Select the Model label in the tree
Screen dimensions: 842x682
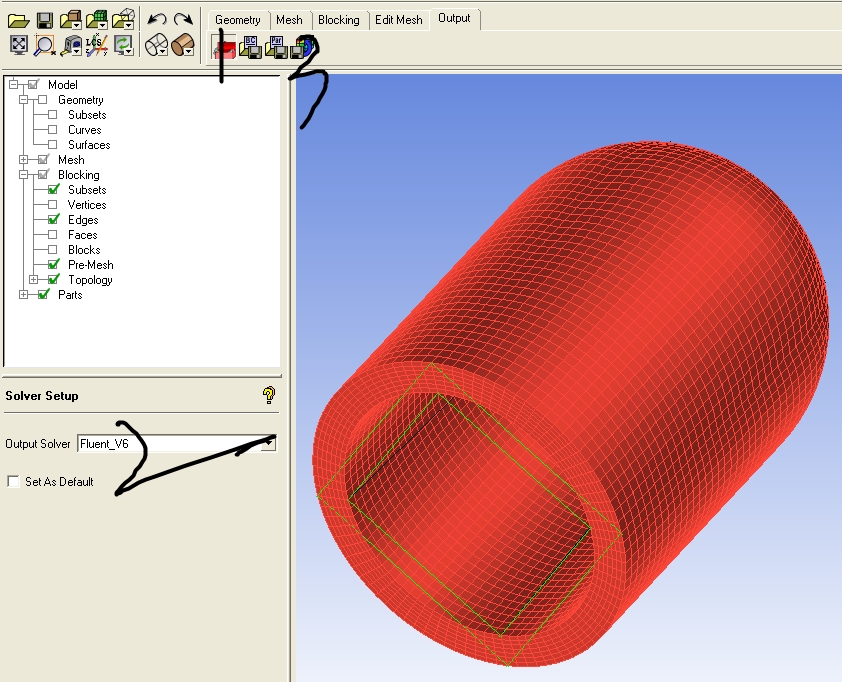click(x=63, y=85)
